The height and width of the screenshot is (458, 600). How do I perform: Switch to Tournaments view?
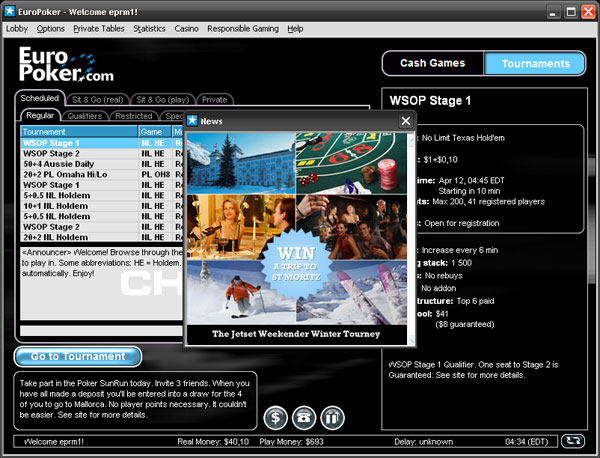pyautogui.click(x=535, y=64)
